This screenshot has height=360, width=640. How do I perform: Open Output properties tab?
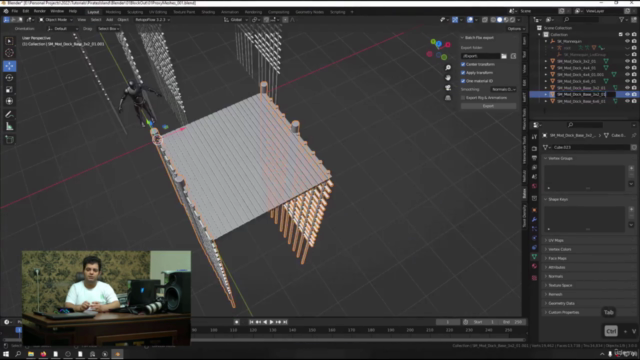(x=534, y=158)
